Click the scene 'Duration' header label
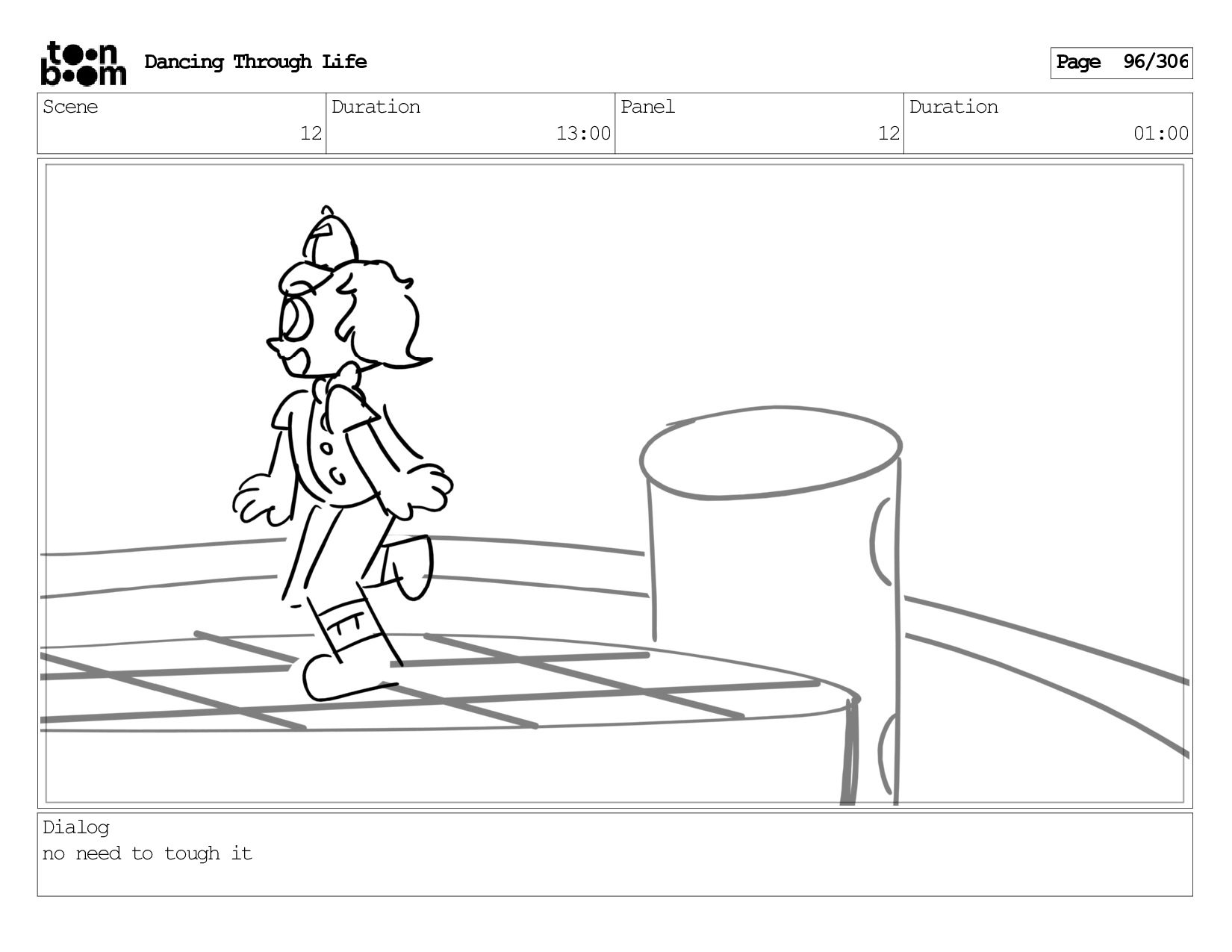The width and height of the screenshot is (1232, 952). 376,107
